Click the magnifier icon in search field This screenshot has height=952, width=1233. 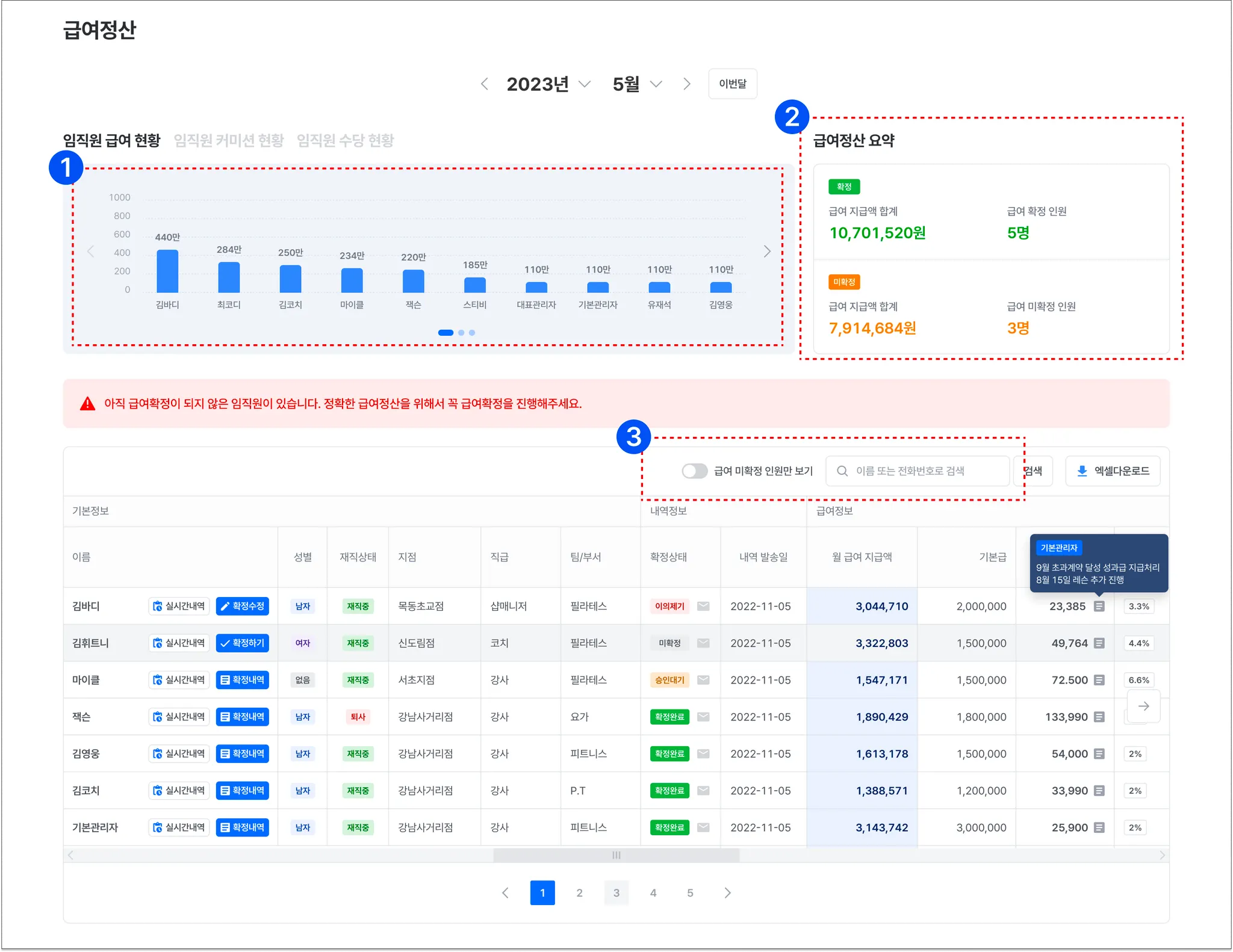click(842, 471)
